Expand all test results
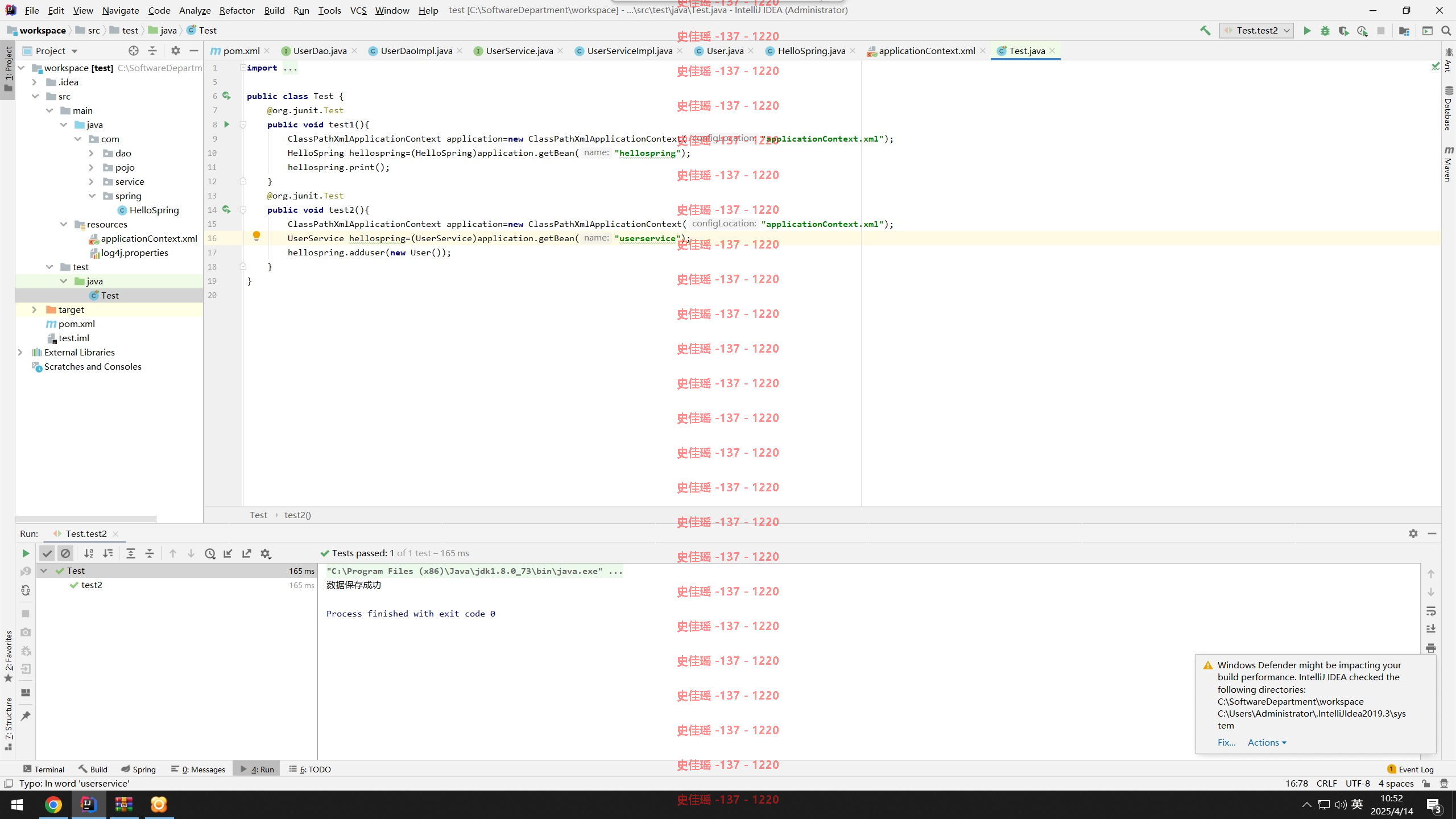Viewport: 1456px width, 819px height. point(131,553)
